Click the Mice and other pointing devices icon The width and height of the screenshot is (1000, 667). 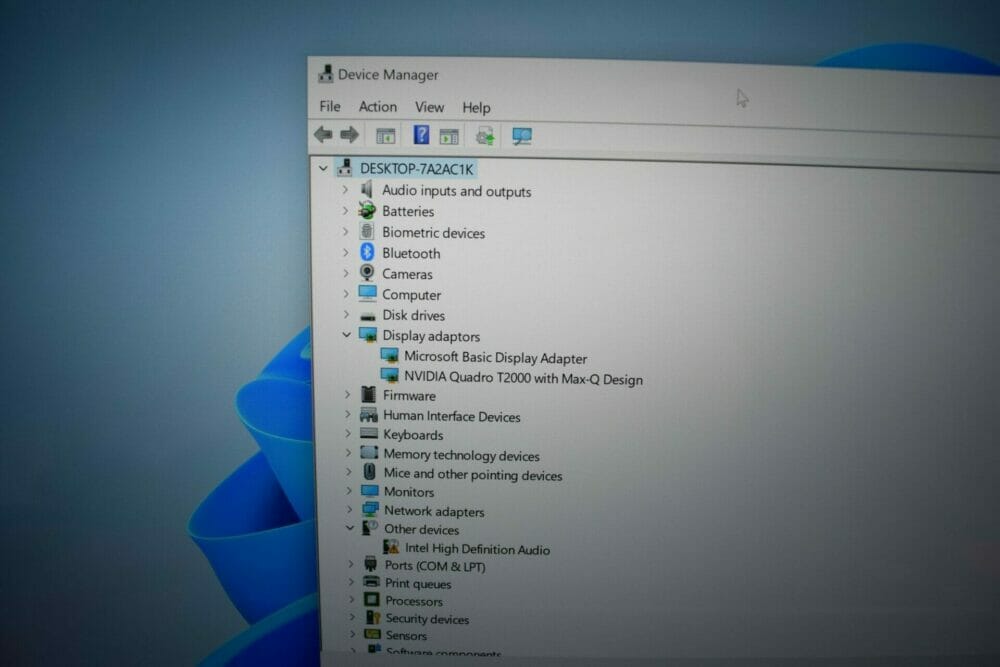tap(369, 473)
